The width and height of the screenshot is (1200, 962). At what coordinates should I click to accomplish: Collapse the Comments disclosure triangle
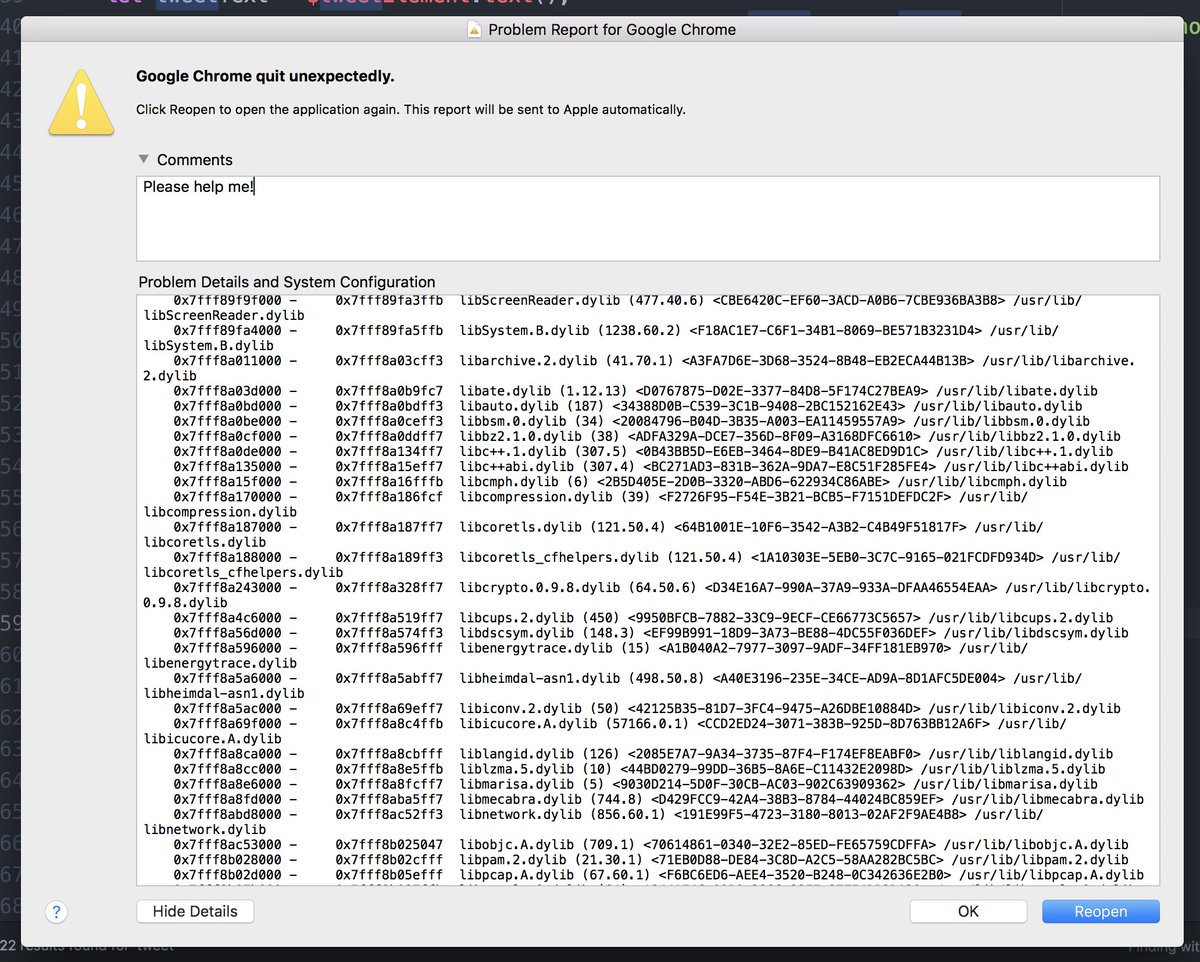pyautogui.click(x=144, y=159)
